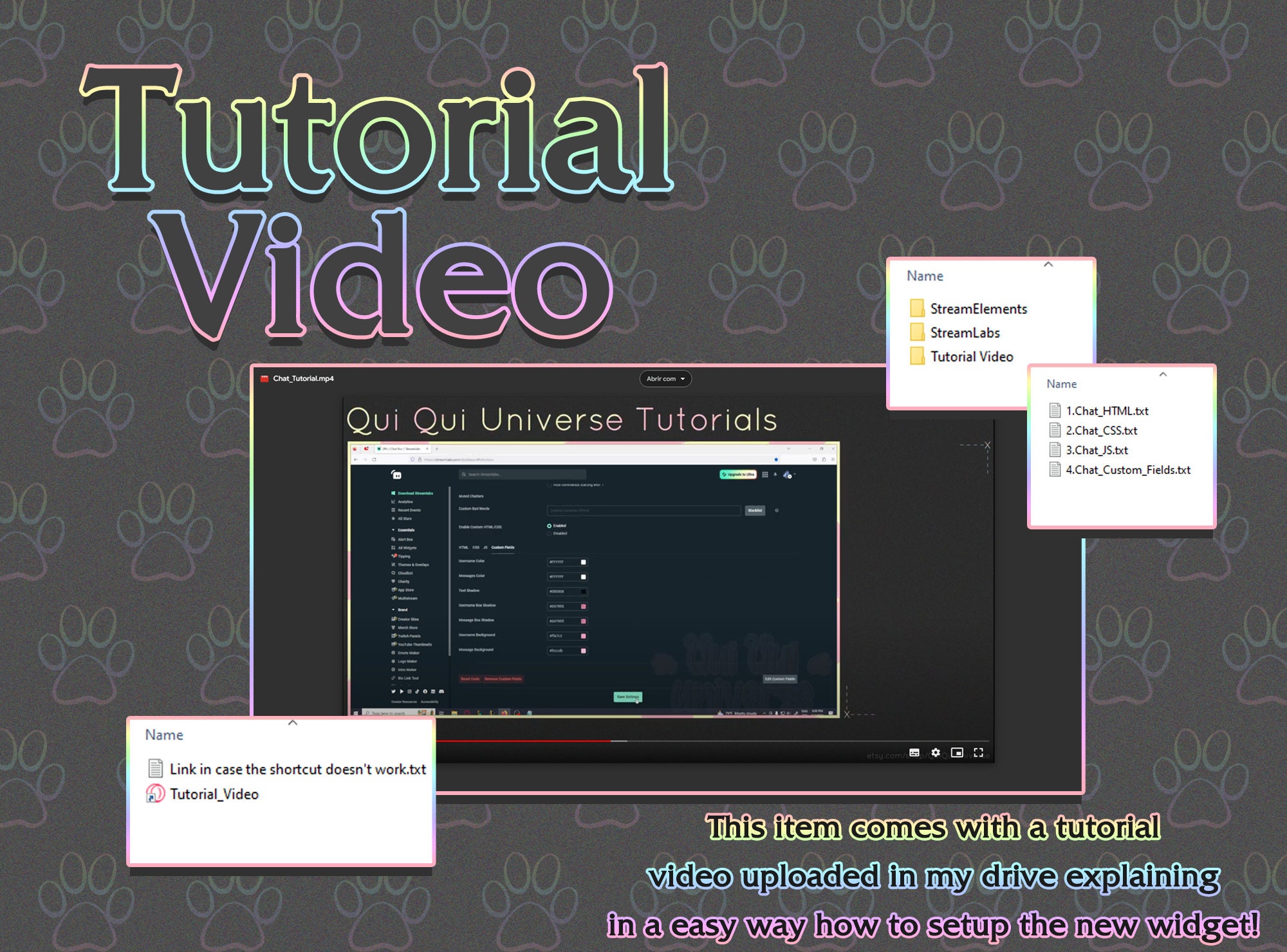Open 1.Chat_HTML.txt file
The image size is (1287, 952).
[1098, 410]
